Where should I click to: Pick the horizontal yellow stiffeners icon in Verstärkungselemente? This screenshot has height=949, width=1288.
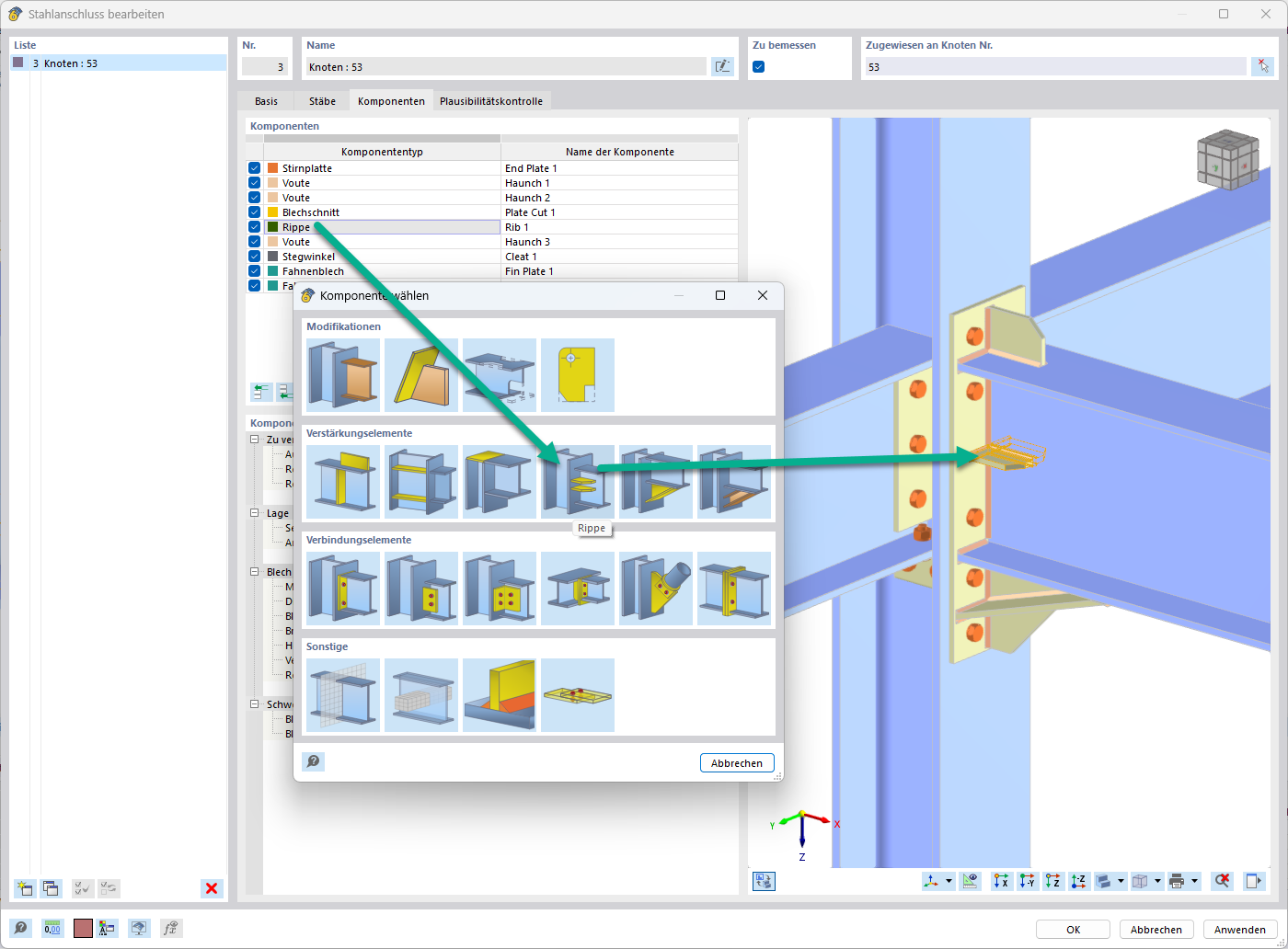pyautogui.click(x=421, y=482)
